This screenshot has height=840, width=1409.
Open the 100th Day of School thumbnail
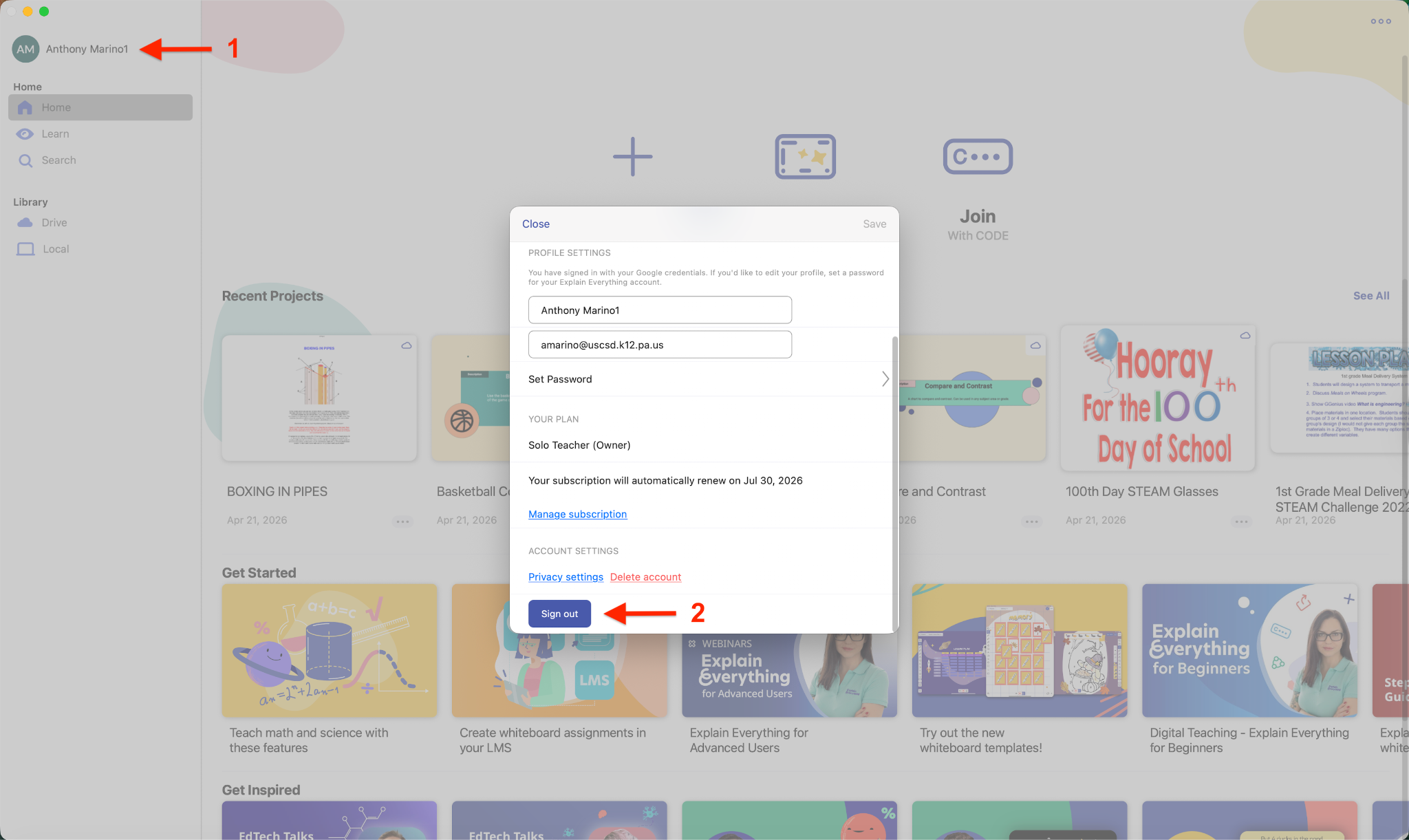pos(1157,399)
